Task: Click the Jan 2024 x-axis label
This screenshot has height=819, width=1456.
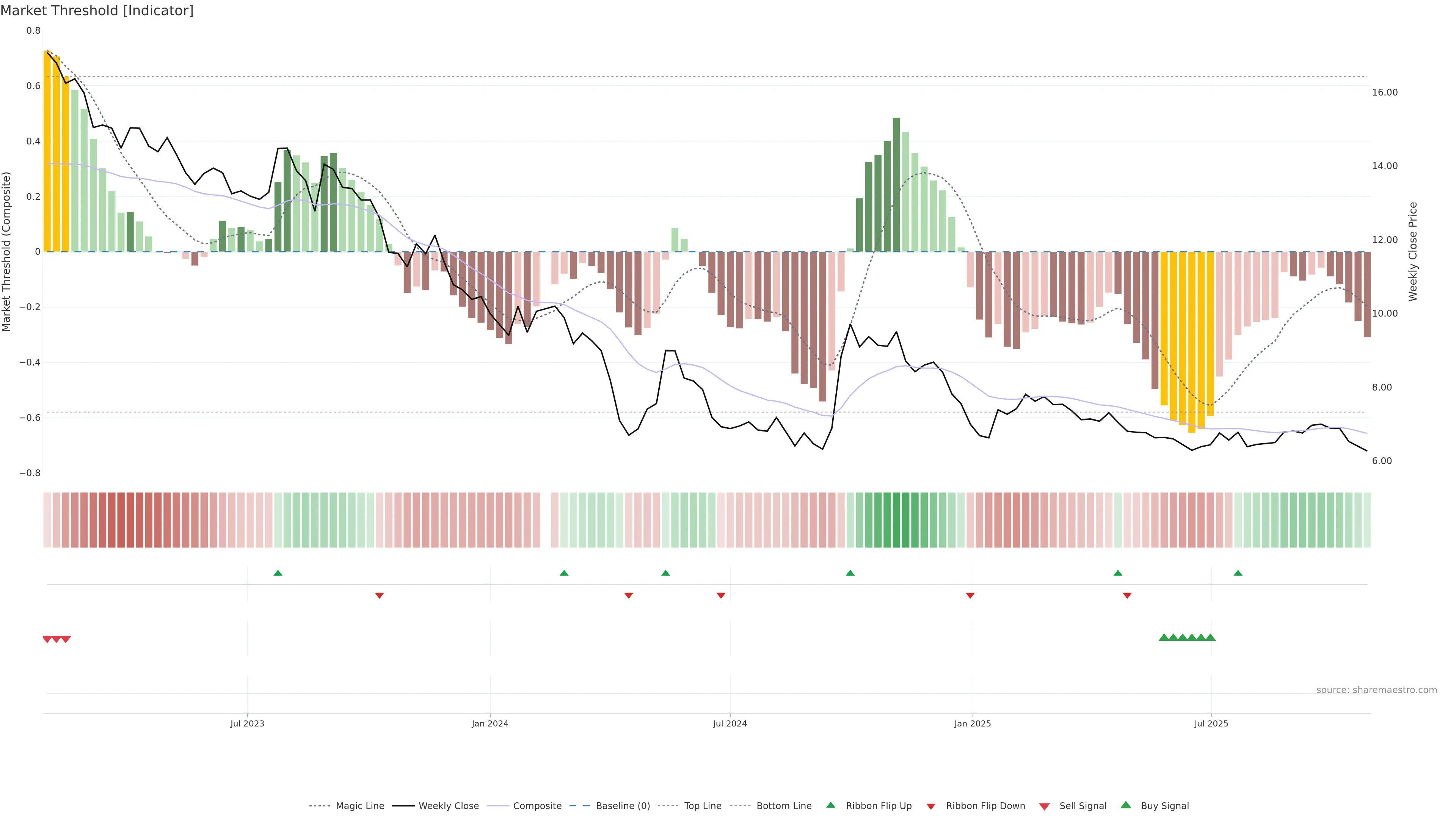Action: [490, 723]
